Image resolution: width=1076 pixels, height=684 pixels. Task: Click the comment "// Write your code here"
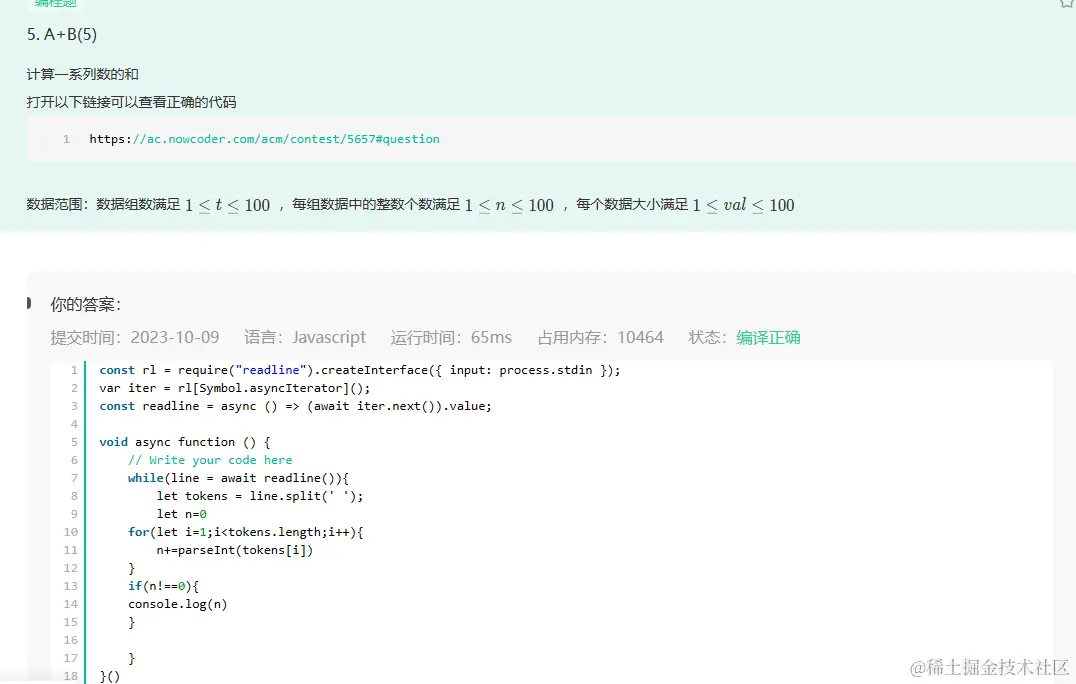click(x=210, y=460)
